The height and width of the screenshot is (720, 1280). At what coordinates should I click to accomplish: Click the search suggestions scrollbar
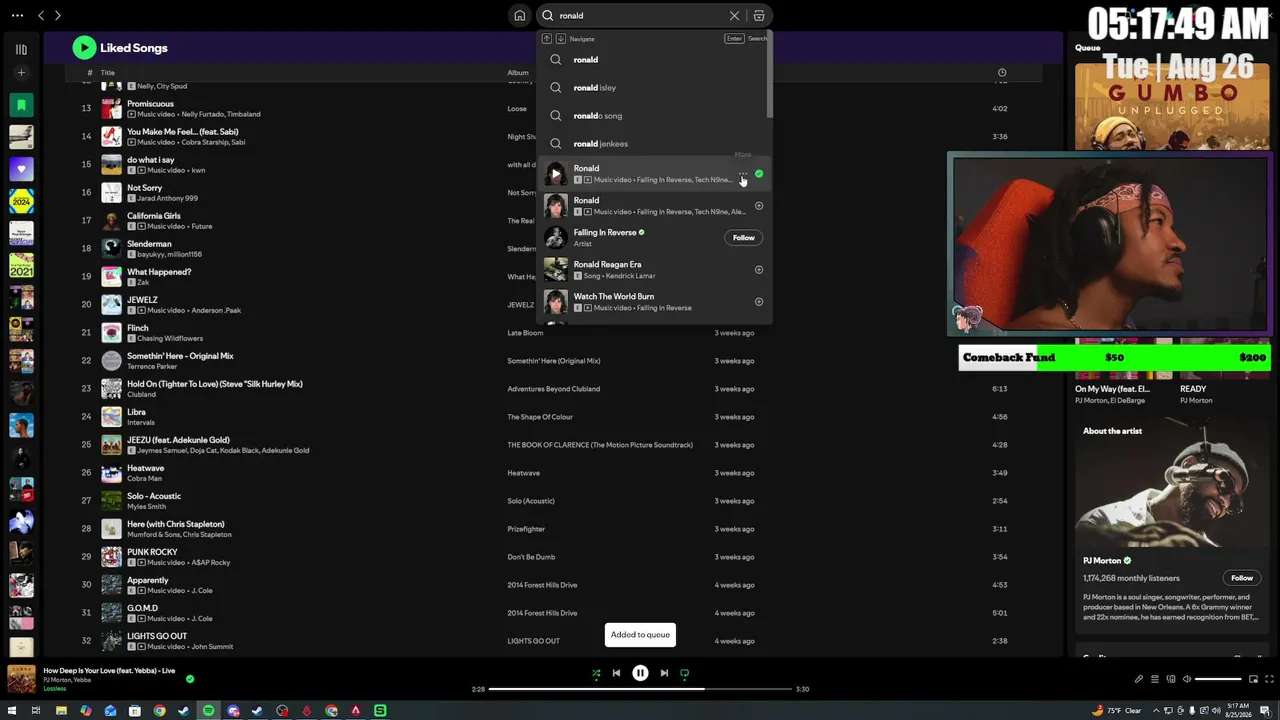coord(769,75)
